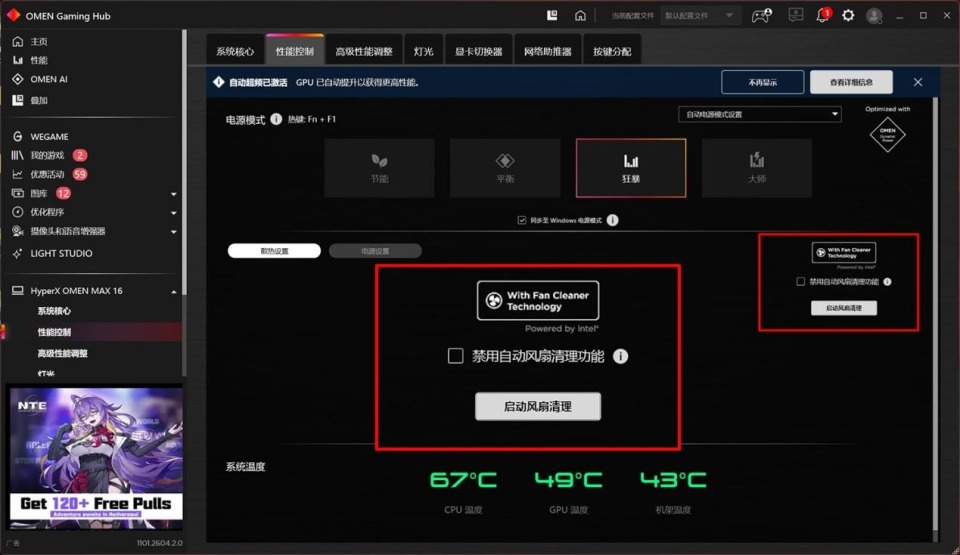The height and width of the screenshot is (555, 960).
Task: Click the version number 1101.2604.2.0
Action: (x=159, y=543)
